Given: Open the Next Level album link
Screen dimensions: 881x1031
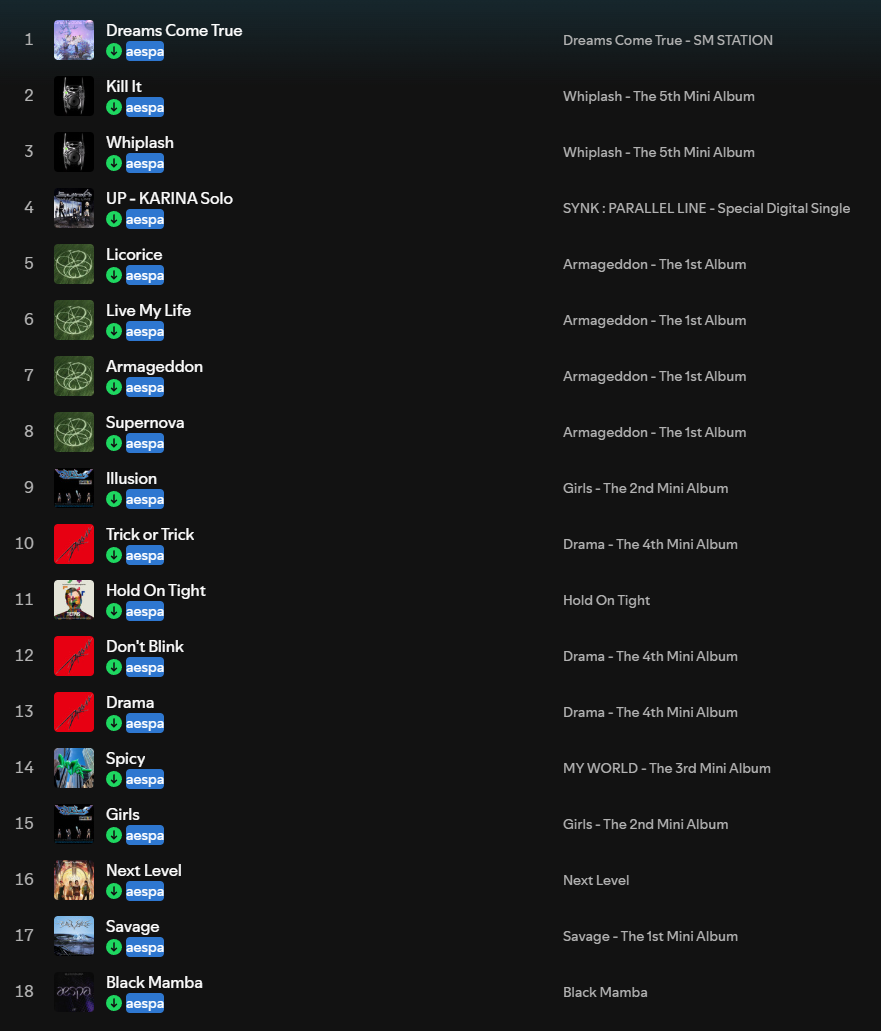Looking at the screenshot, I should click(x=596, y=880).
